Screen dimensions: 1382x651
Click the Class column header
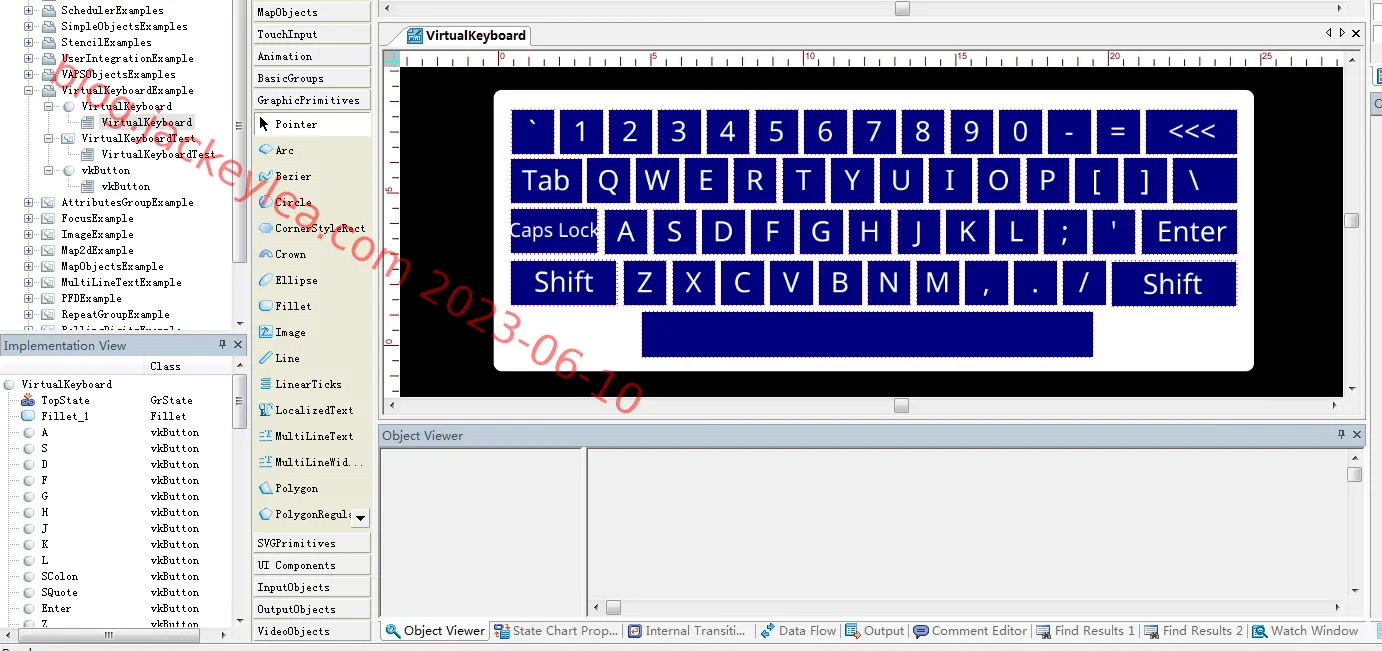pyautogui.click(x=165, y=366)
